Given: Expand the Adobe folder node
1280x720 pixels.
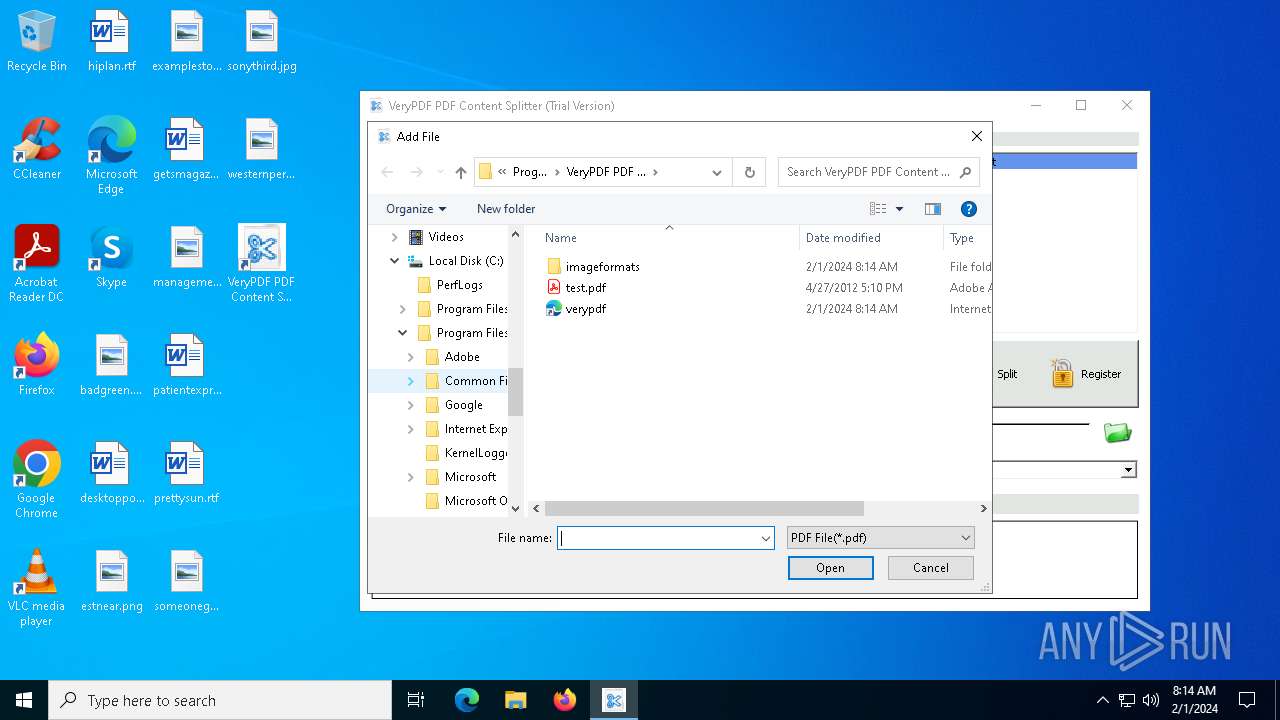Looking at the screenshot, I should pyautogui.click(x=410, y=357).
